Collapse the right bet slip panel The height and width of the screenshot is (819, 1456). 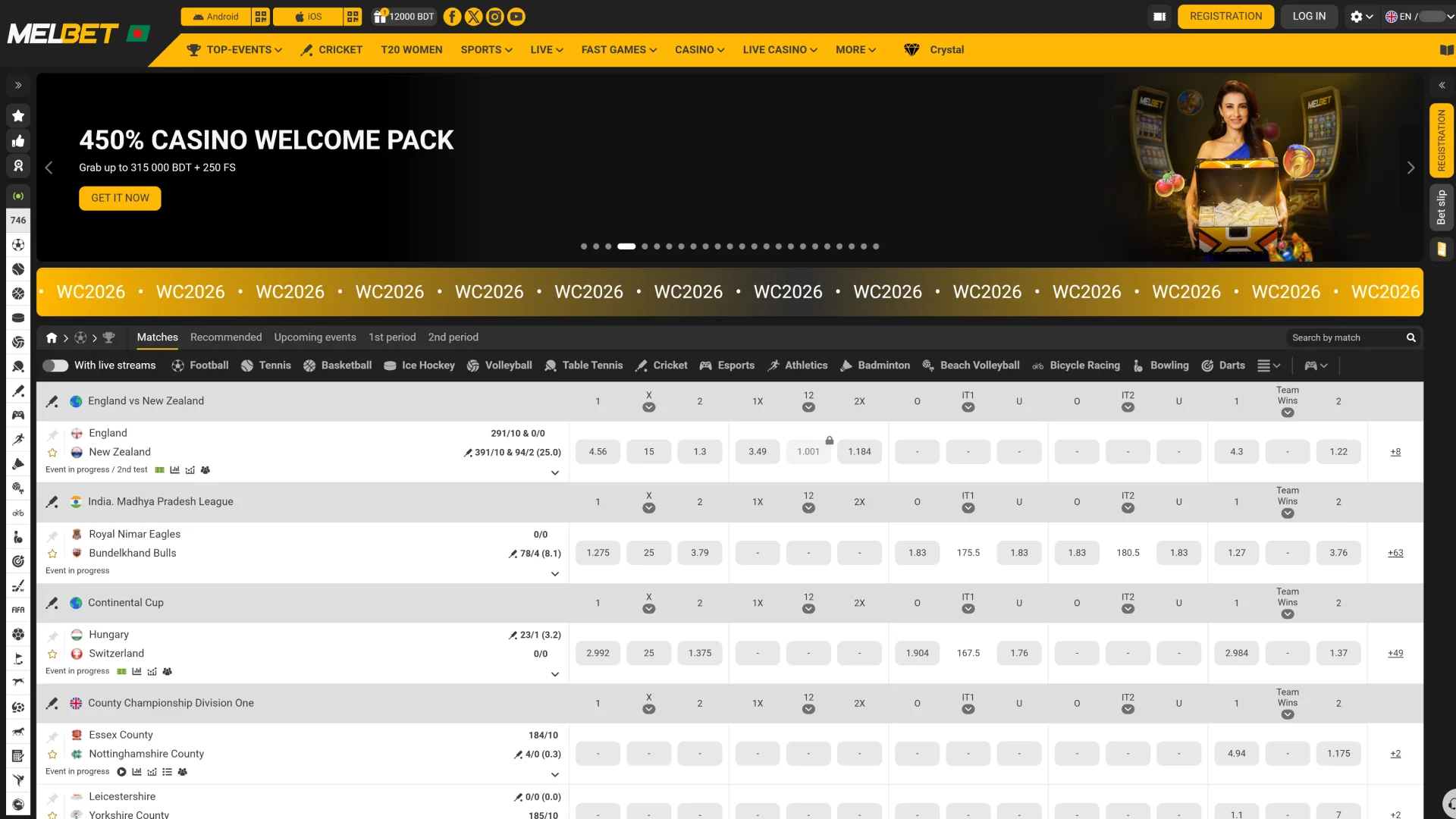coord(1442,86)
